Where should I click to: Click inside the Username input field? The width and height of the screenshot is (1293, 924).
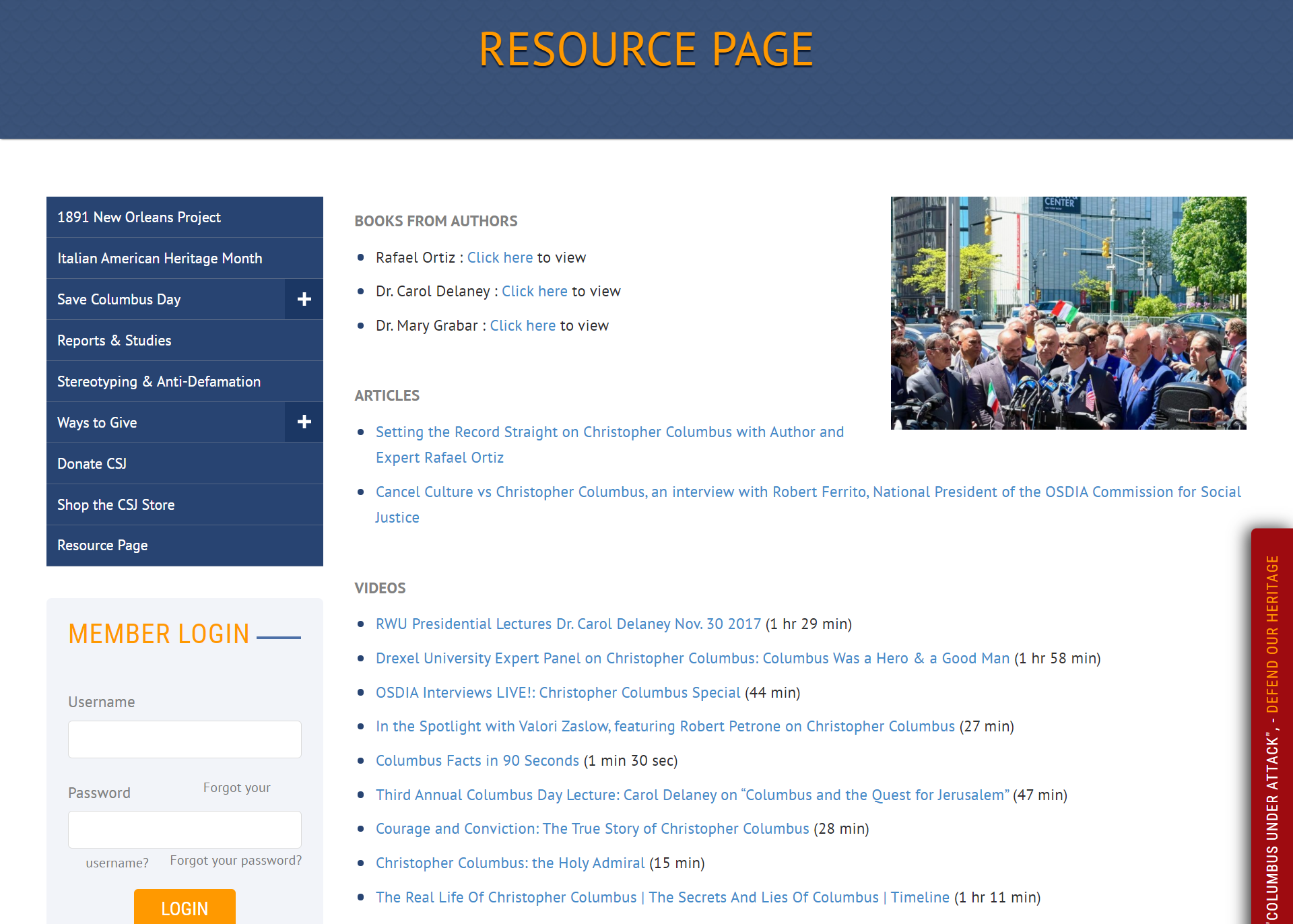click(185, 739)
